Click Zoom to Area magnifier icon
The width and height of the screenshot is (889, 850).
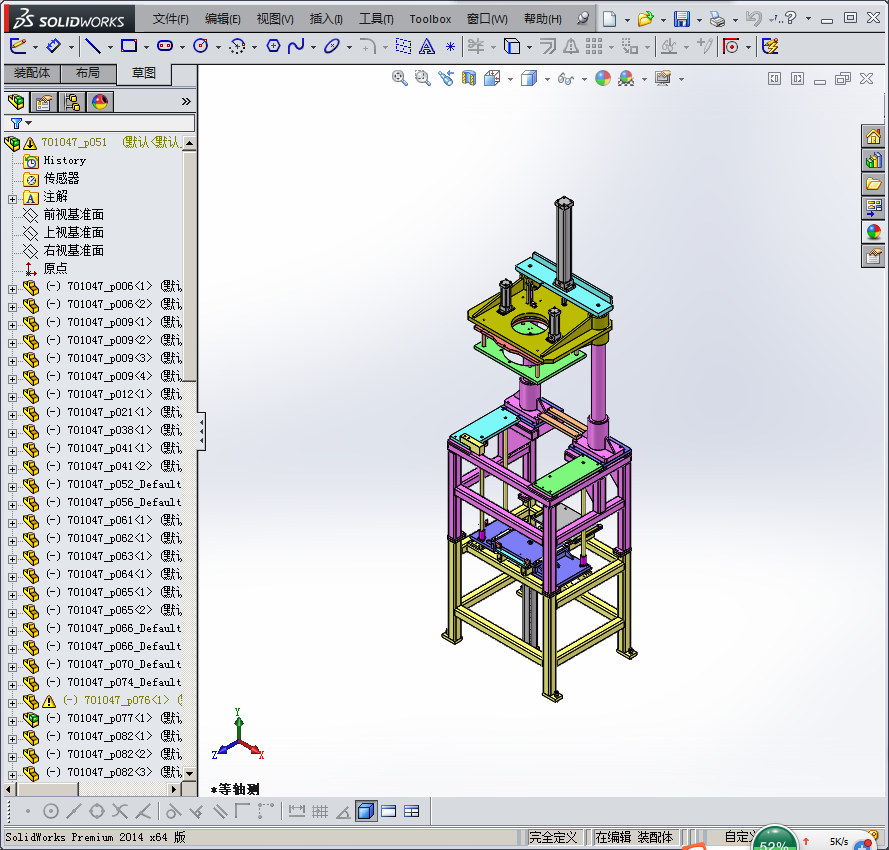[x=422, y=78]
